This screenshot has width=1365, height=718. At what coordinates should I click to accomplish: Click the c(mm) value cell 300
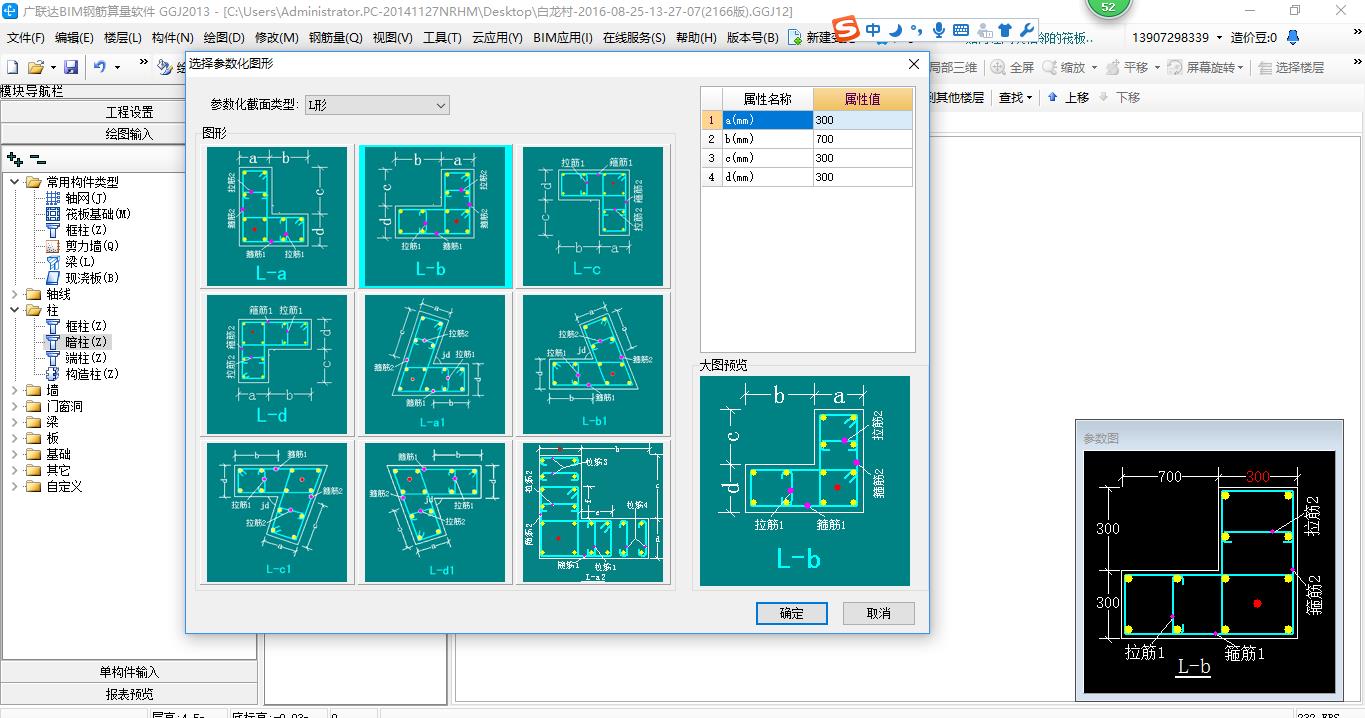tap(862, 158)
